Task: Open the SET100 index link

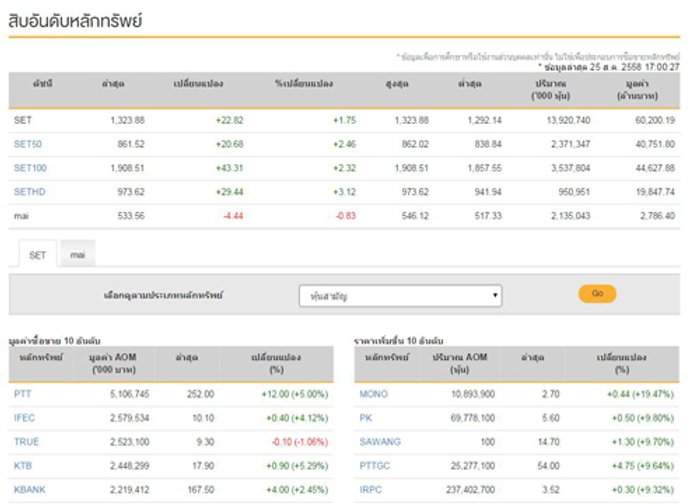Action: 30,168
